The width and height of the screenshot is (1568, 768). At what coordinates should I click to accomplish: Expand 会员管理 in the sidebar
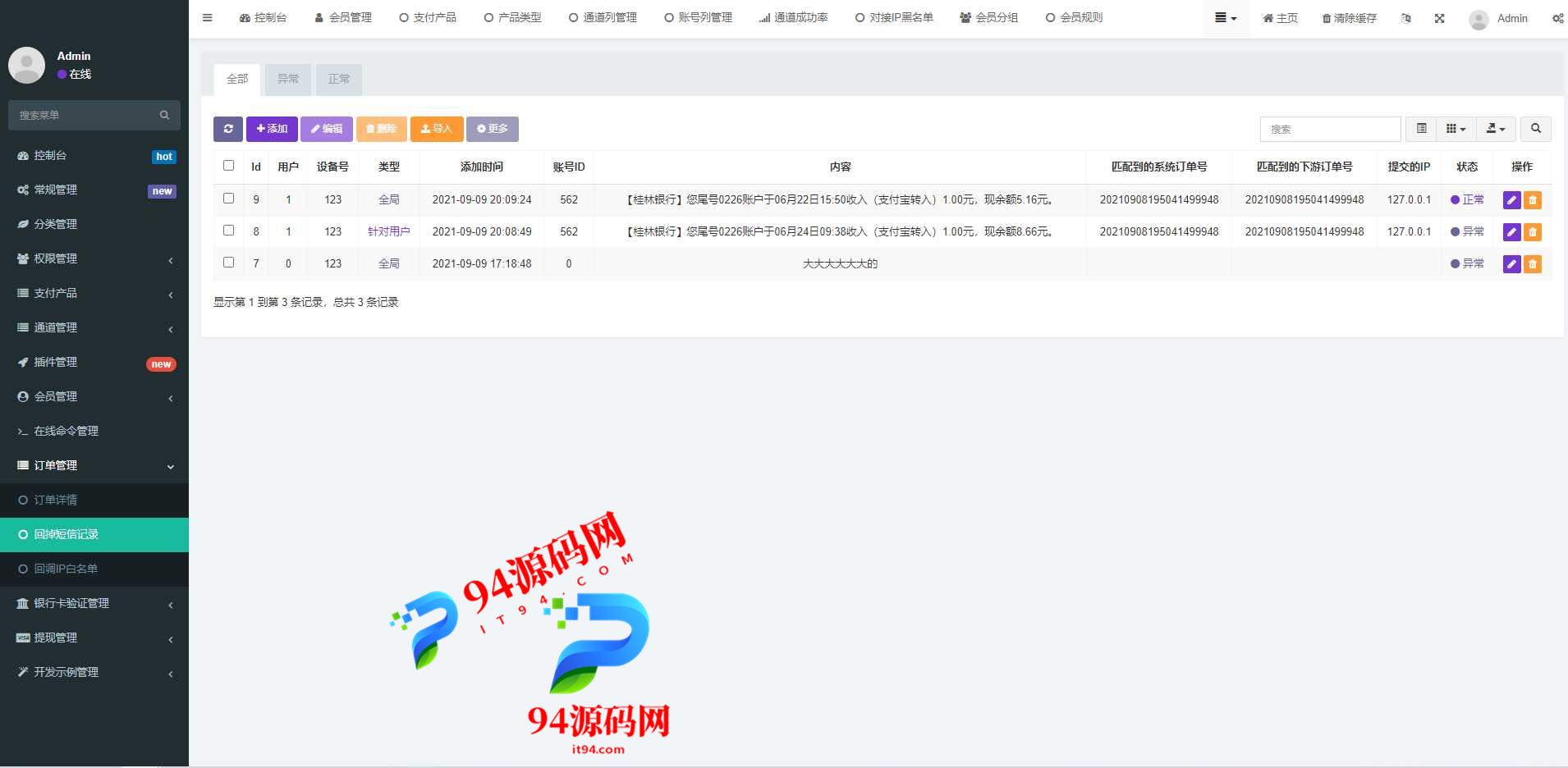click(x=94, y=397)
